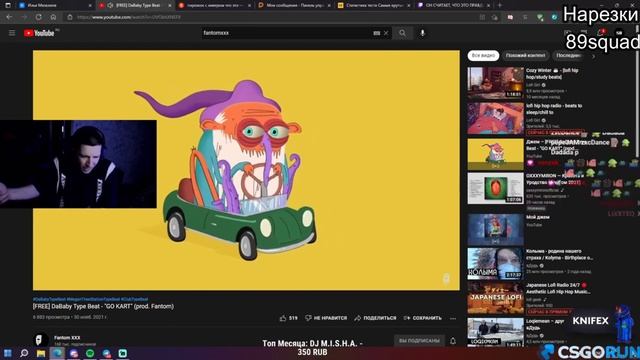The image size is (640, 360).
Task: Like the video with thumbs-up 519
Action: tap(289, 318)
